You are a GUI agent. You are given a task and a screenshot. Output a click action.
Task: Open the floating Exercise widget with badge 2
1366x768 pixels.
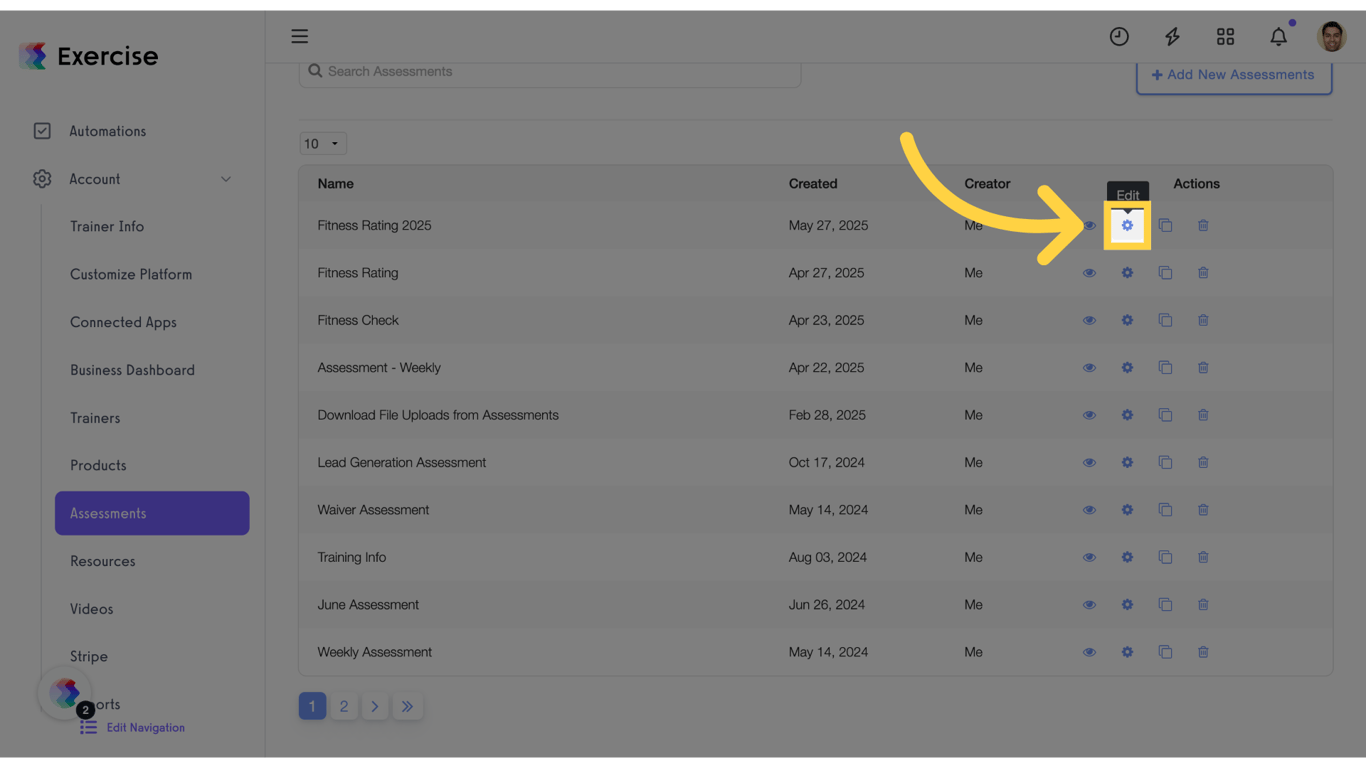[66, 693]
